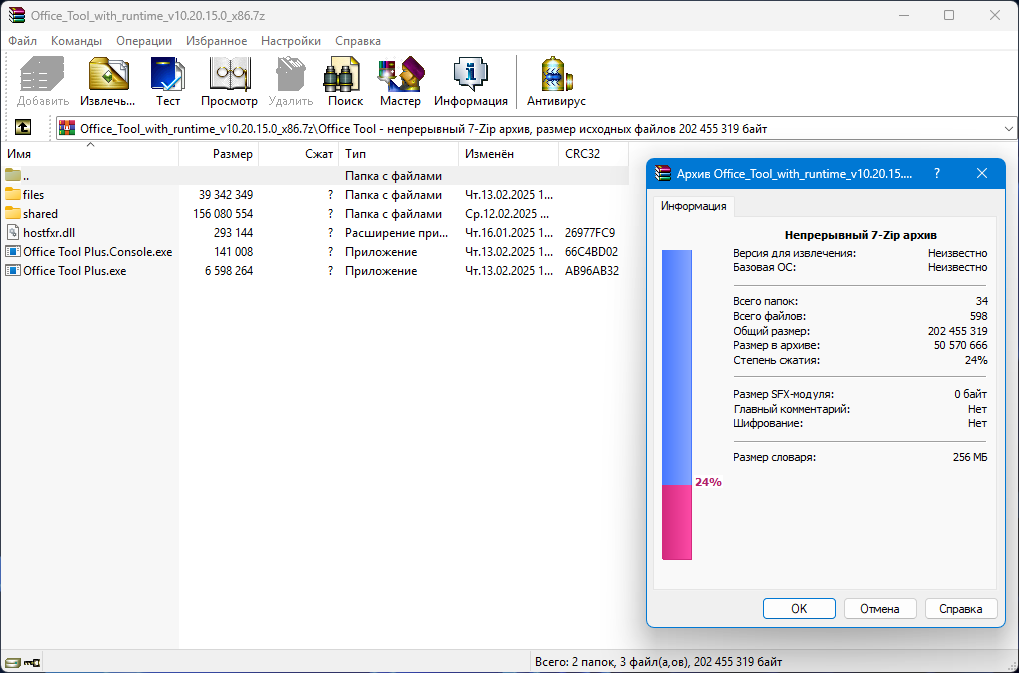The width and height of the screenshot is (1019, 673).
Task: Click the CRC32 value AB96AB32
Action: 592,270
